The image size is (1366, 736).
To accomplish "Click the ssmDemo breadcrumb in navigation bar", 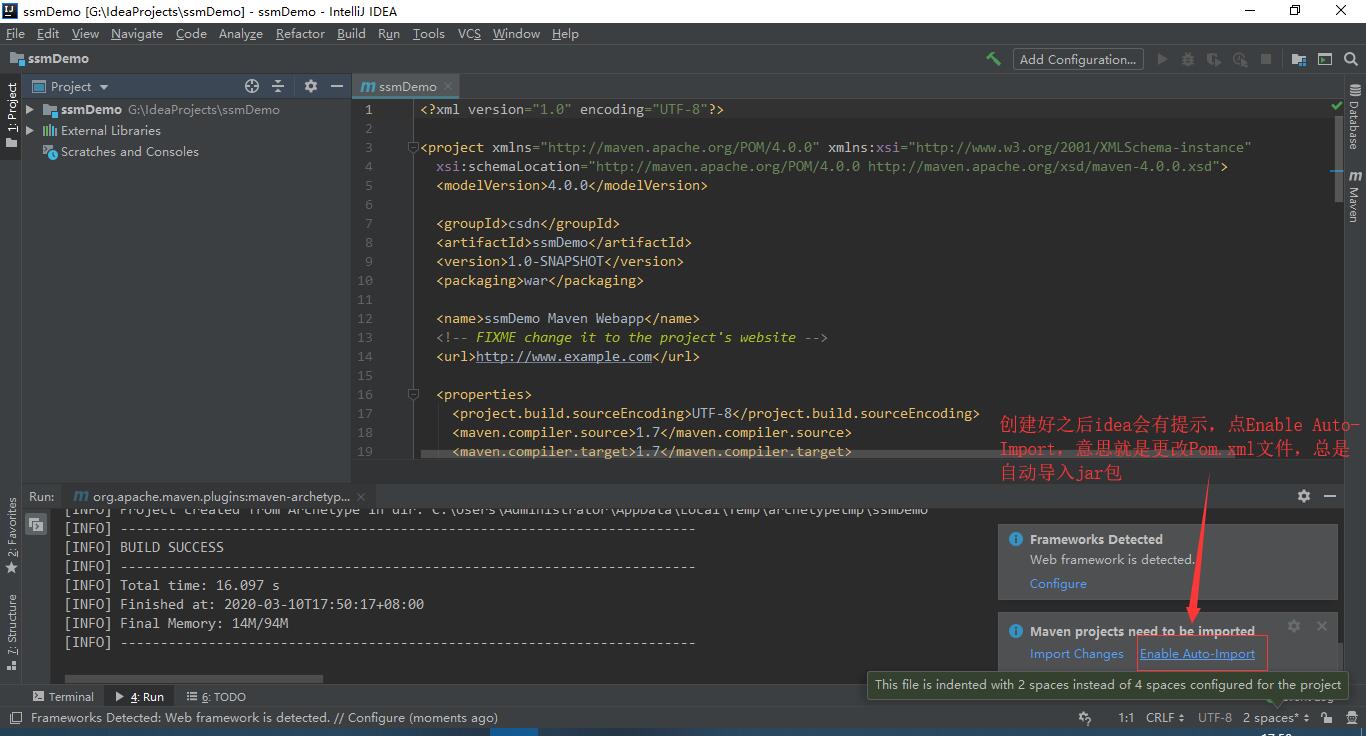I will click(x=50, y=59).
